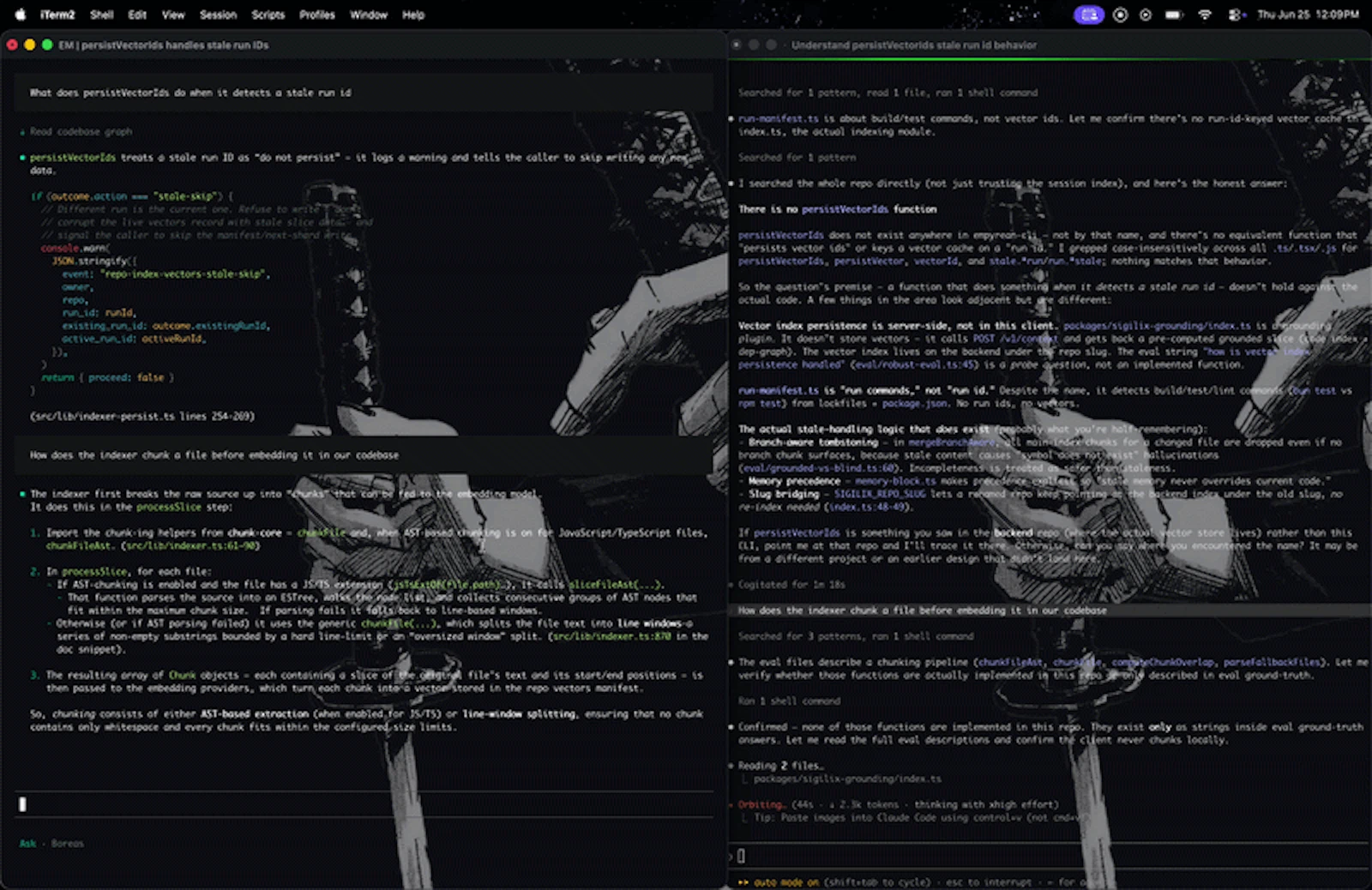Image resolution: width=1372 pixels, height=890 pixels.
Task: Click 'Vector index persistence is server-side' heading
Action: [899, 326]
